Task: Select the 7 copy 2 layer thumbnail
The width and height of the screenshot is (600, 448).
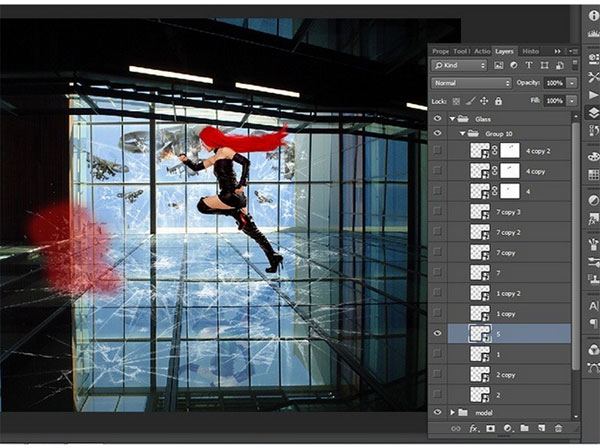Action: click(x=479, y=232)
